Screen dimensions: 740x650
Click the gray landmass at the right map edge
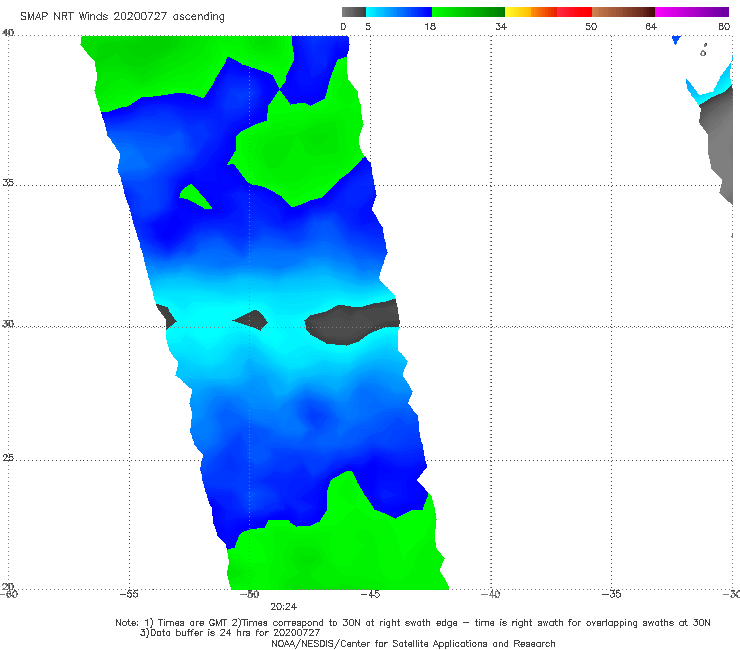[716, 142]
